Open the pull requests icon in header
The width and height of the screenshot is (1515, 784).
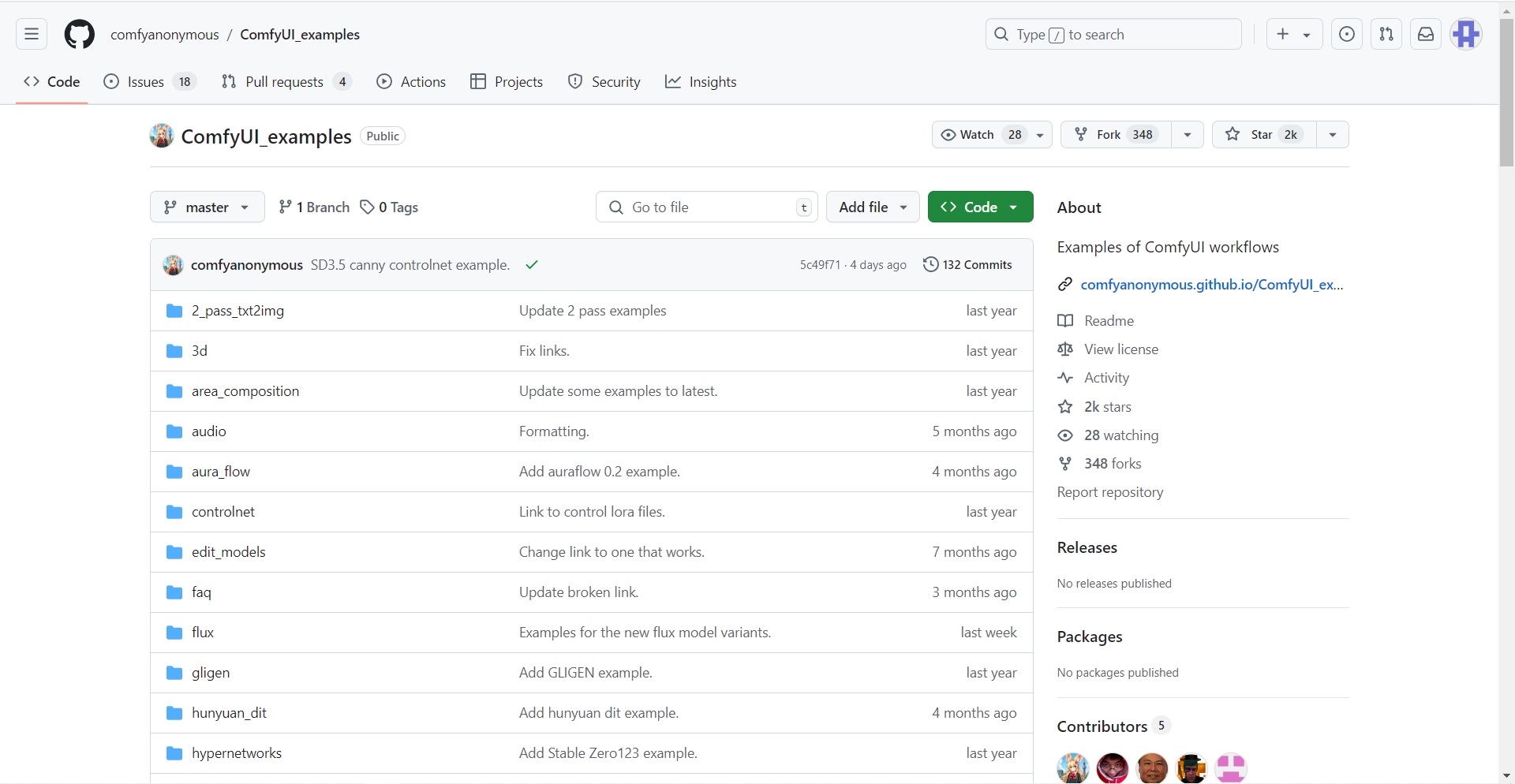pos(1386,34)
